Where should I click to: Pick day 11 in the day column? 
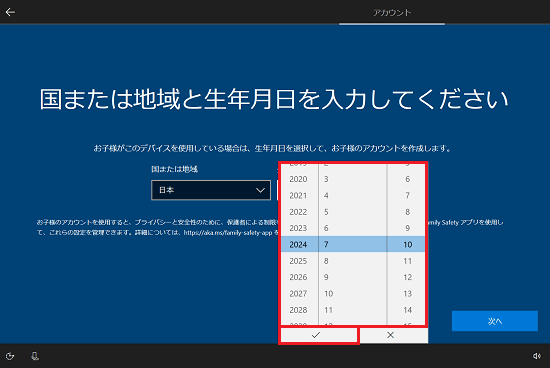[407, 261]
